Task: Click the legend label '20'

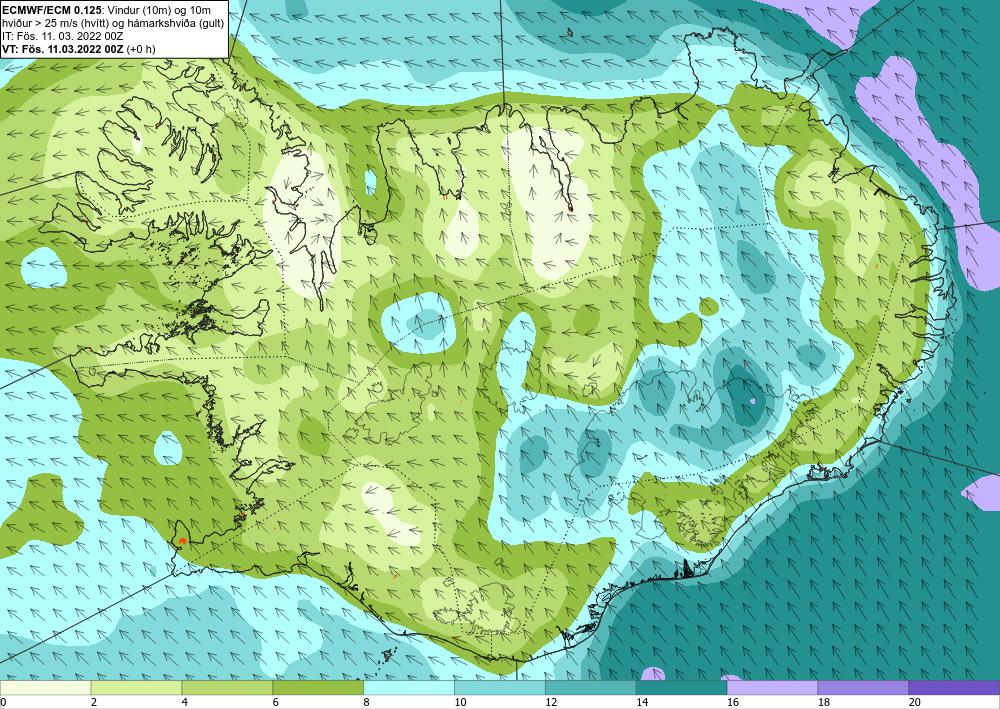Action: pyautogui.click(x=915, y=703)
